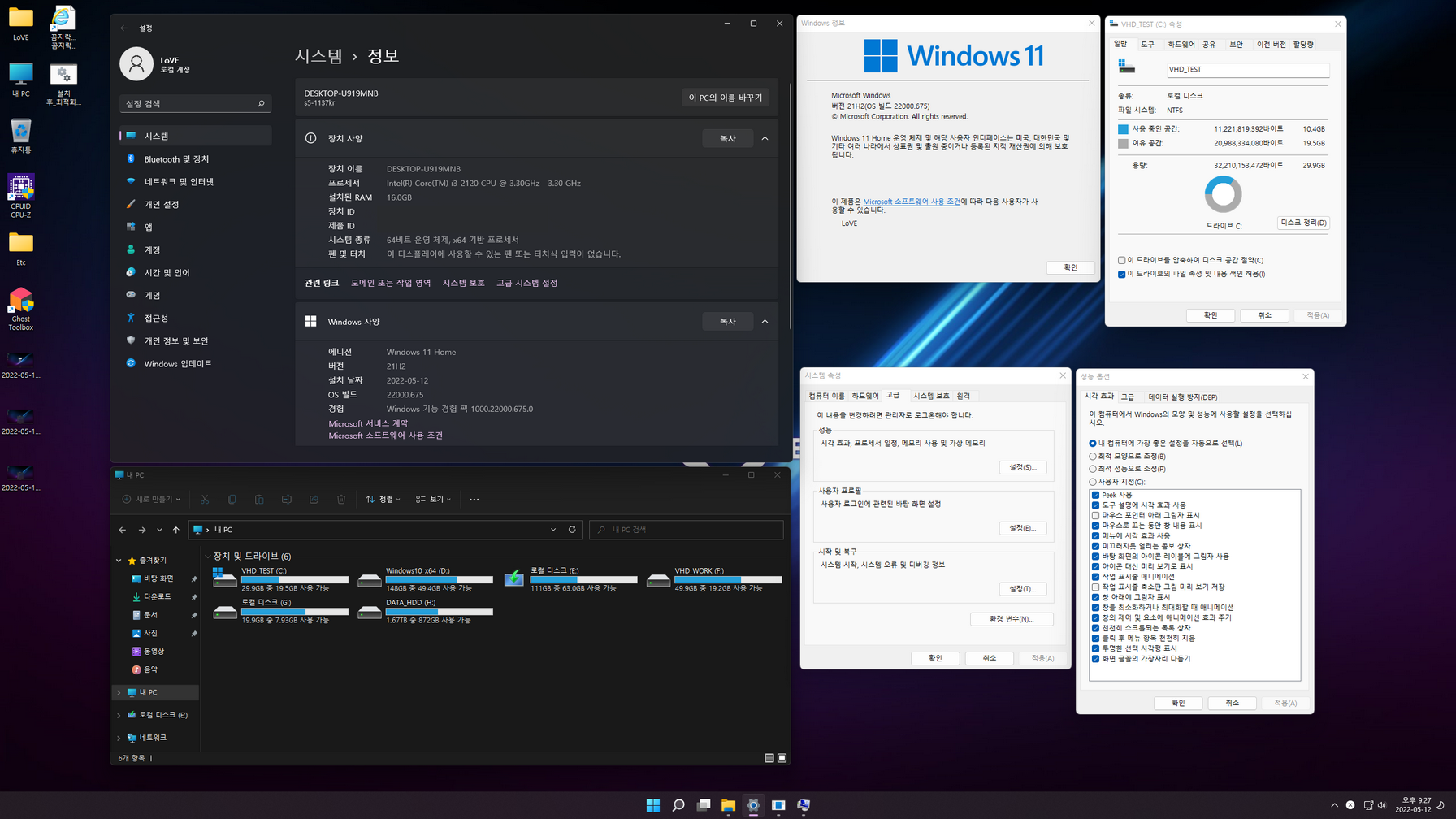Image resolution: width=1456 pixels, height=819 pixels.
Task: Open the 새로 만들기 dropdown in 내 PC
Action: [152, 500]
